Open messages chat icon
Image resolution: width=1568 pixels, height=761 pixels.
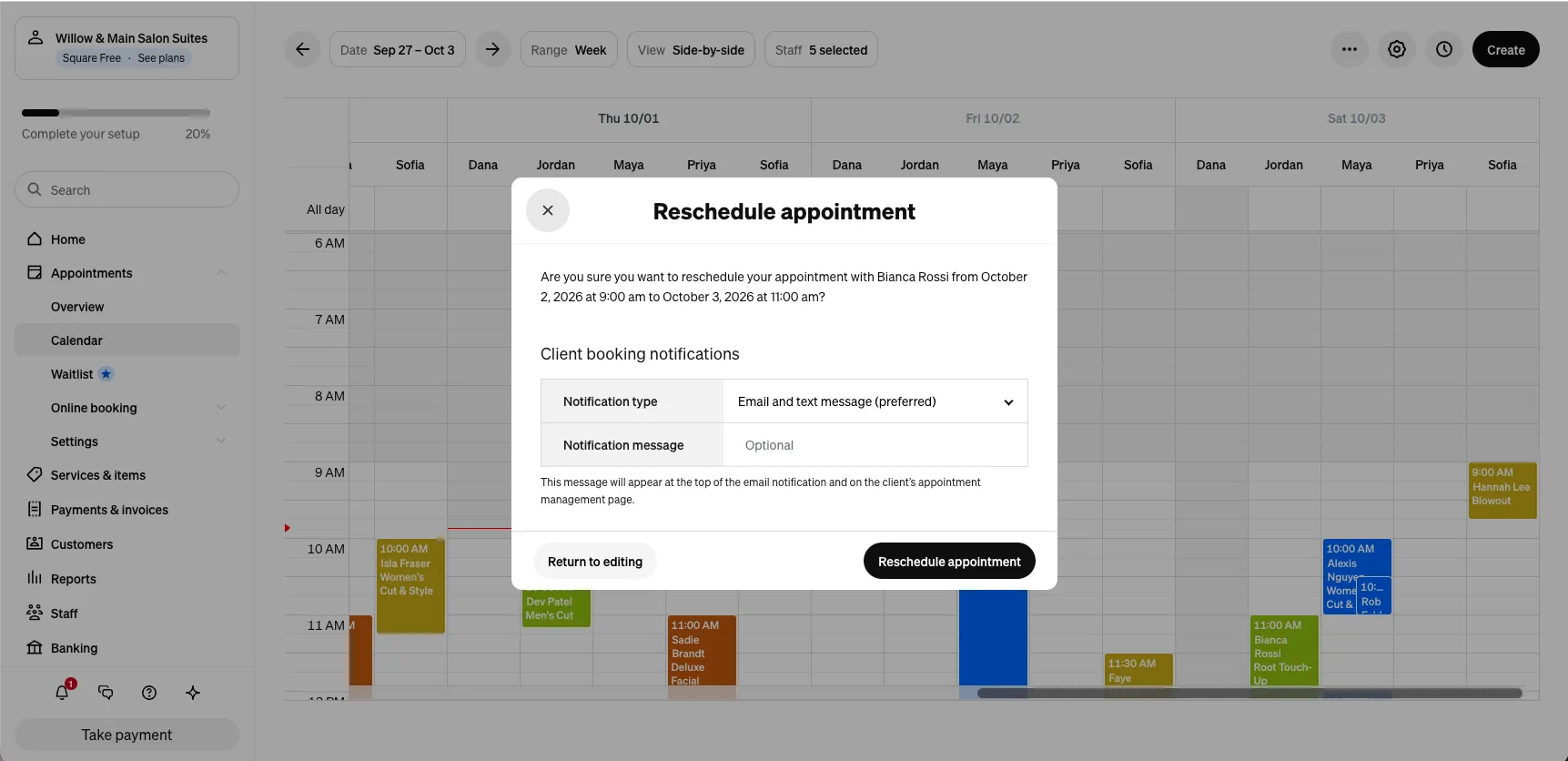106,693
